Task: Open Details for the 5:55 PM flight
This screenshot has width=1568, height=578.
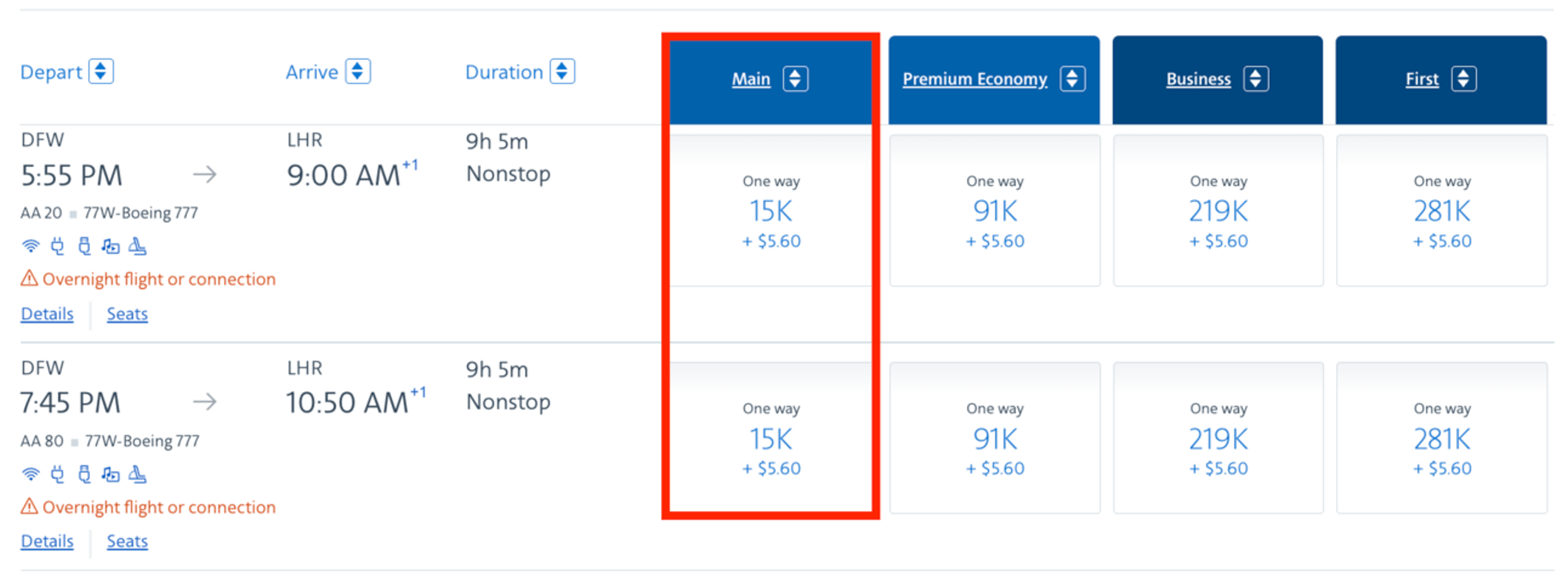Action: click(47, 314)
